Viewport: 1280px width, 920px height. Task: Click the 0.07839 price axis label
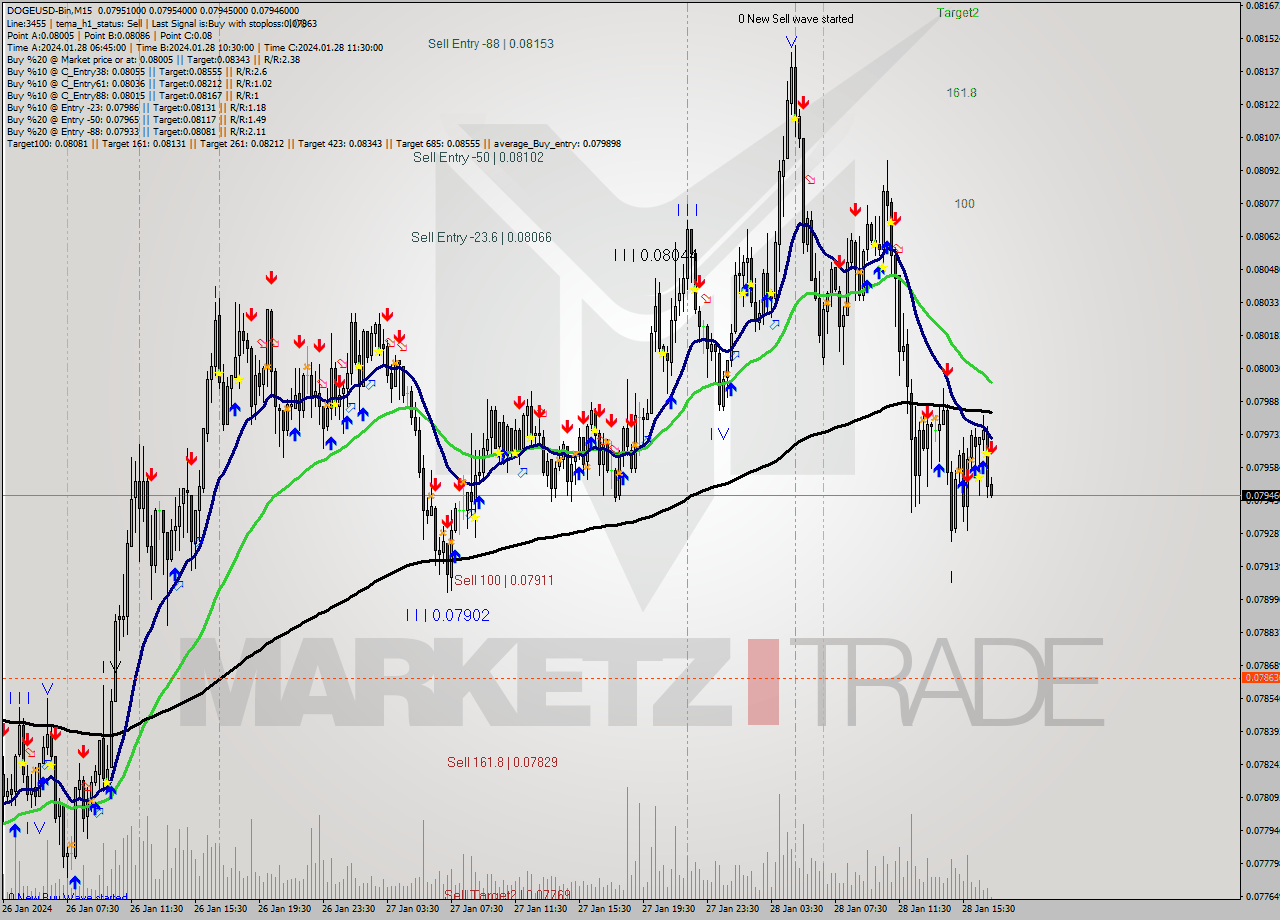(1262, 731)
